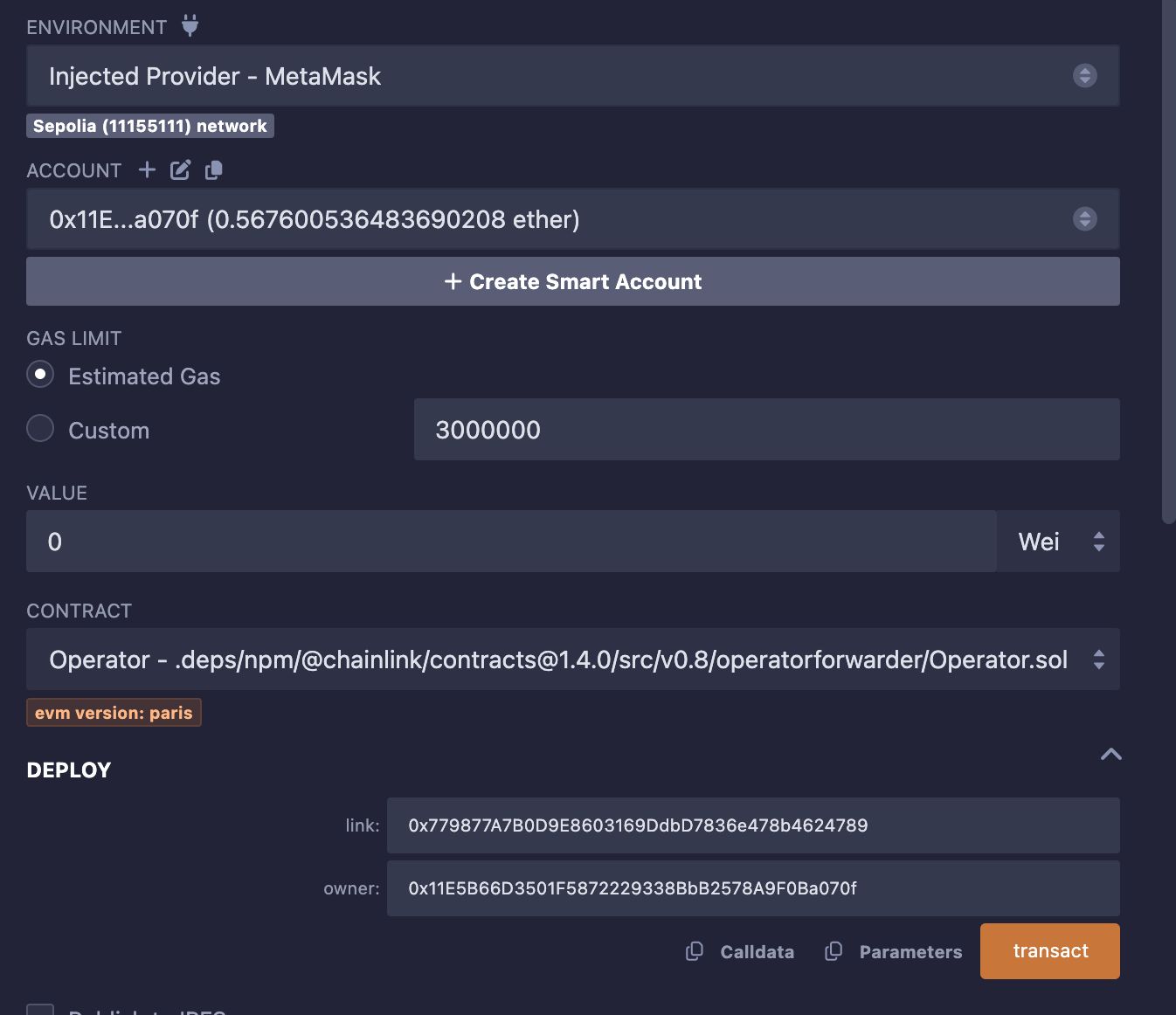
Task: Open the Environment provider dropdown
Action: click(x=572, y=76)
